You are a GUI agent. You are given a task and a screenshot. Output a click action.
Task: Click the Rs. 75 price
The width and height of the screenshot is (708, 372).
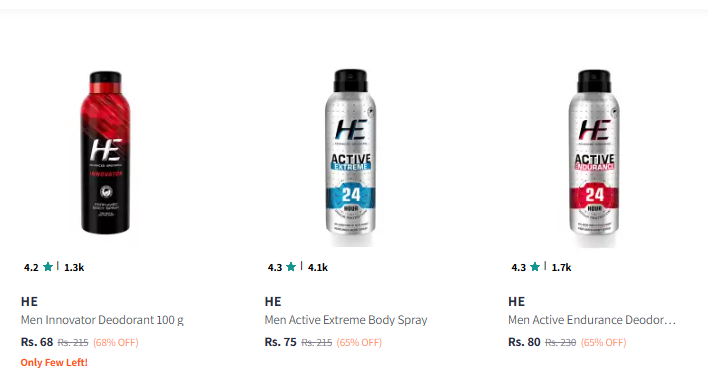pyautogui.click(x=280, y=342)
